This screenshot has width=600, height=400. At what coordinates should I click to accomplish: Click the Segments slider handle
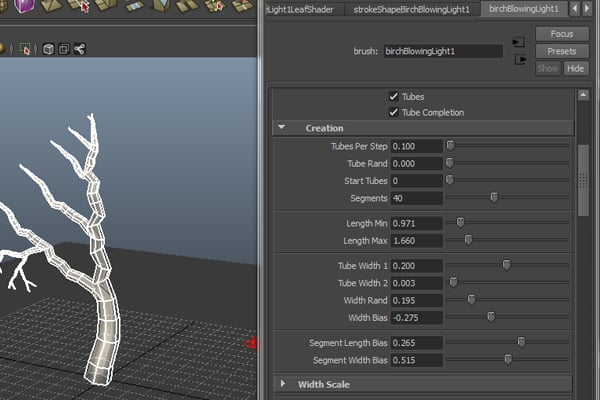[x=494, y=197]
